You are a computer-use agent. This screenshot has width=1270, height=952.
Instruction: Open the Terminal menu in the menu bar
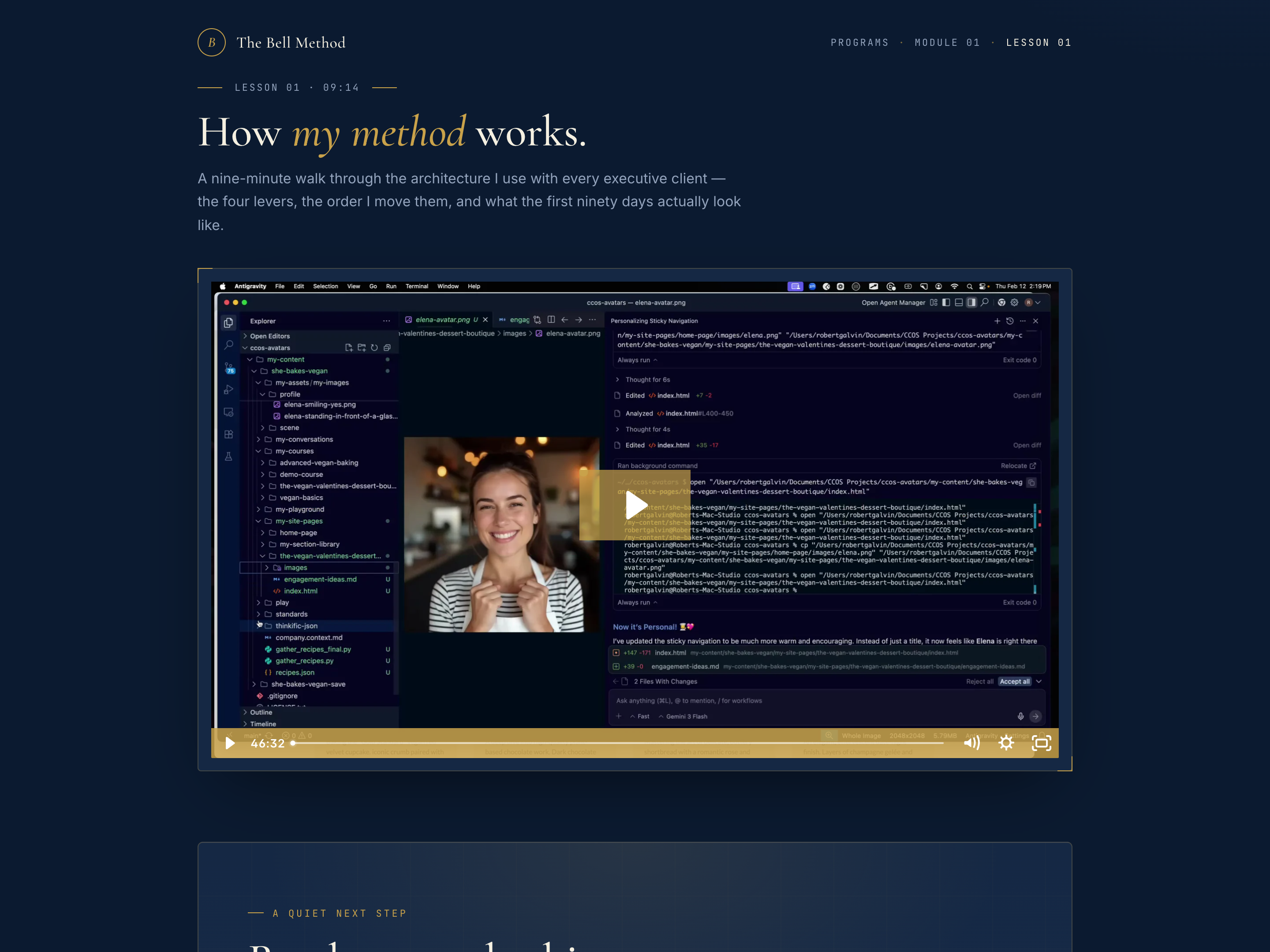[x=417, y=286]
